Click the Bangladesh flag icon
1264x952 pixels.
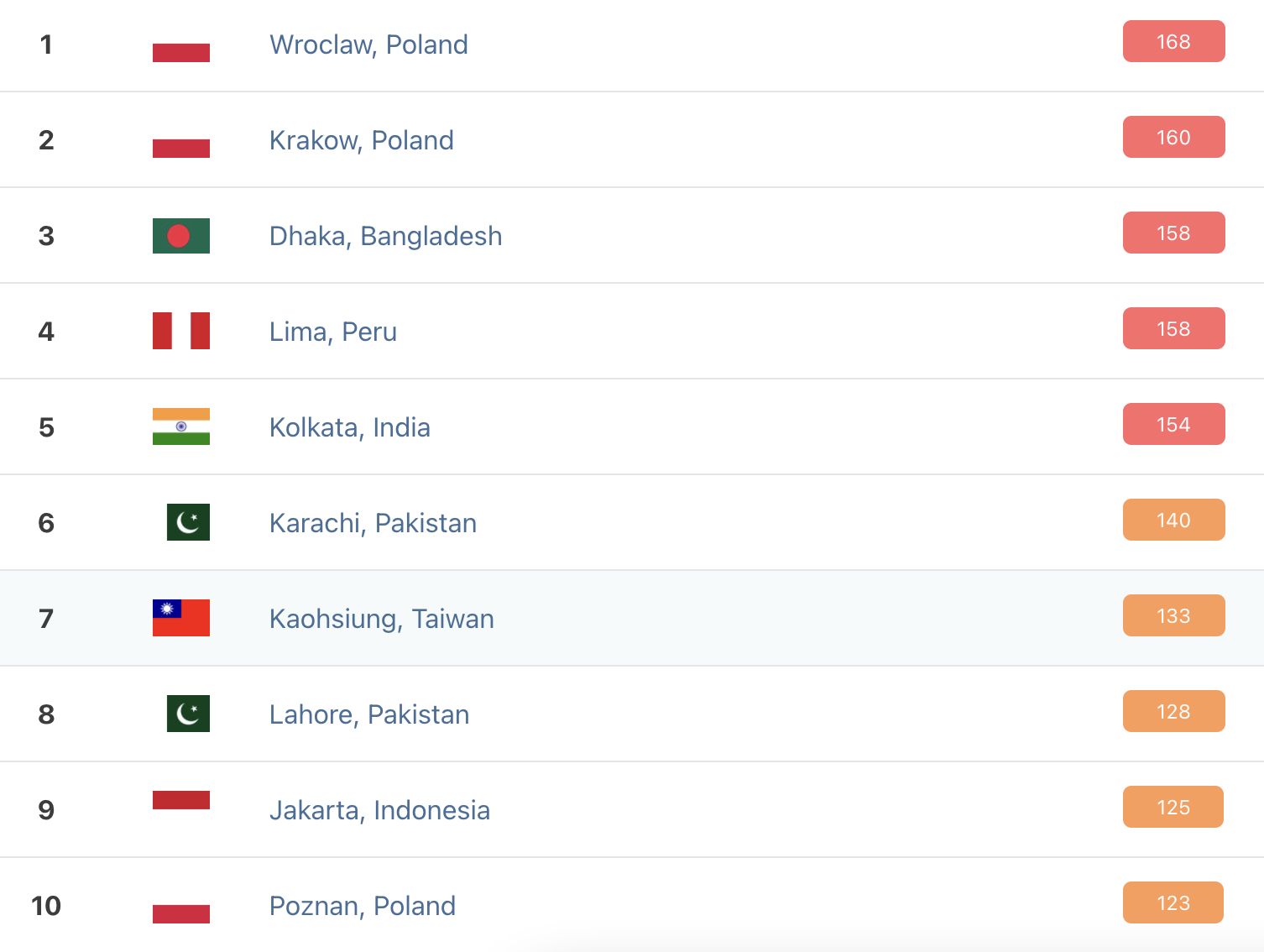[x=180, y=236]
